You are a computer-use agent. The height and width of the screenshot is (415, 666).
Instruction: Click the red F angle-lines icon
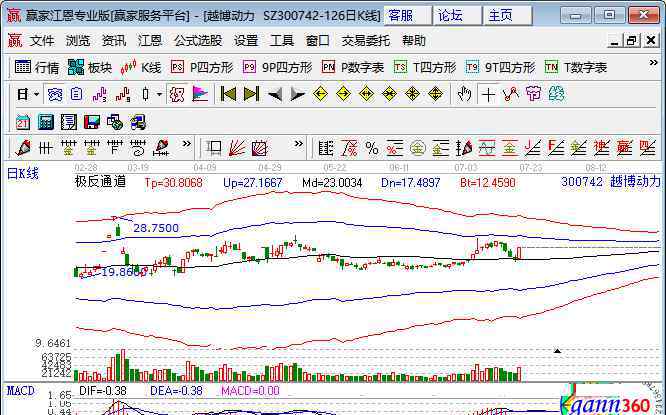tap(556, 148)
